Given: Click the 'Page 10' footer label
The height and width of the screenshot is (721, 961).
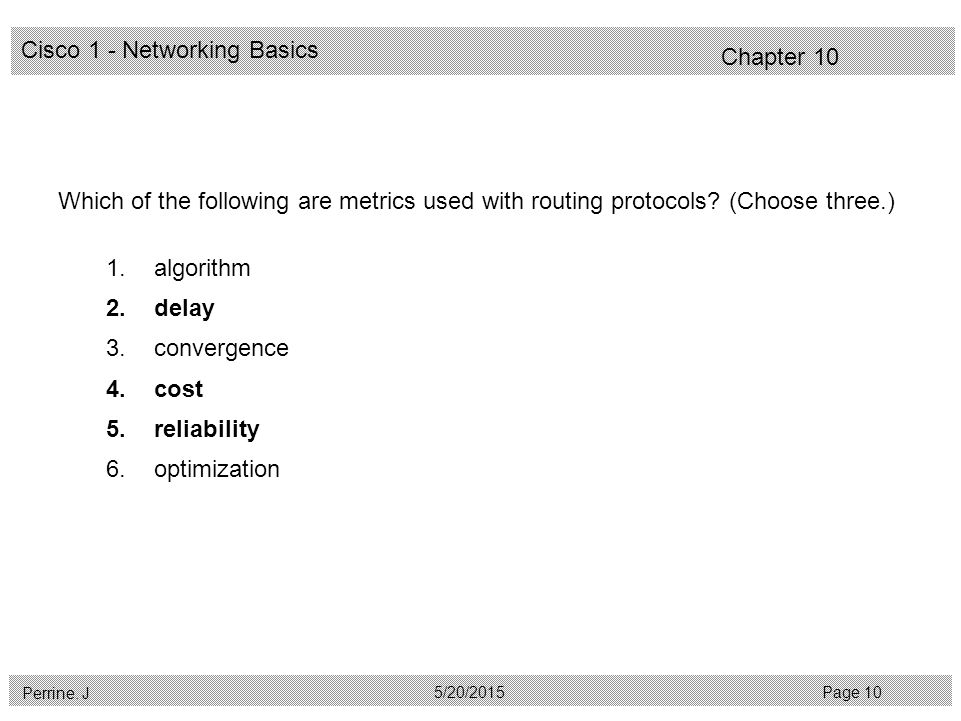Looking at the screenshot, I should click(x=852, y=692).
